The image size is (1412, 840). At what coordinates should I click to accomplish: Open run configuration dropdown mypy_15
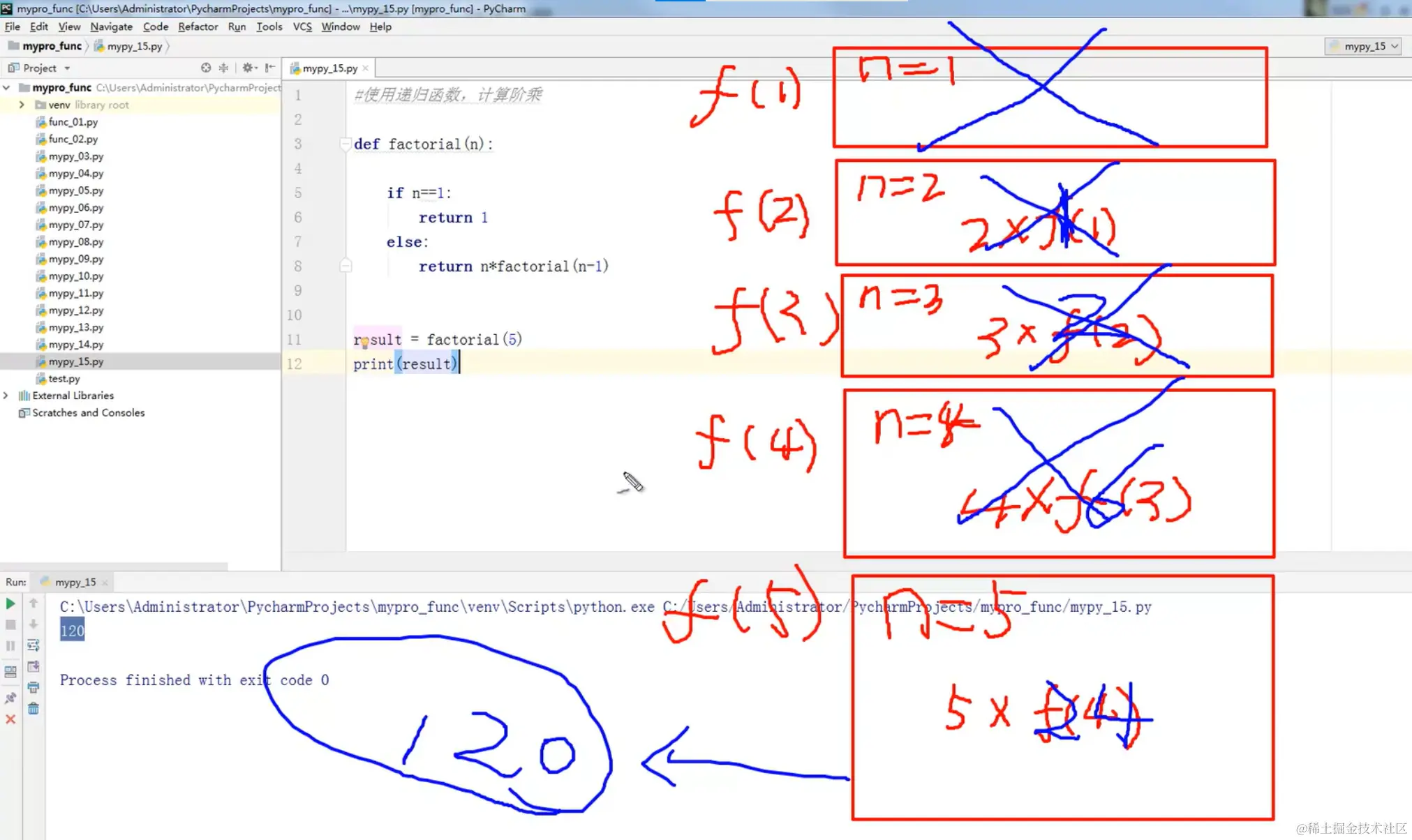1363,46
